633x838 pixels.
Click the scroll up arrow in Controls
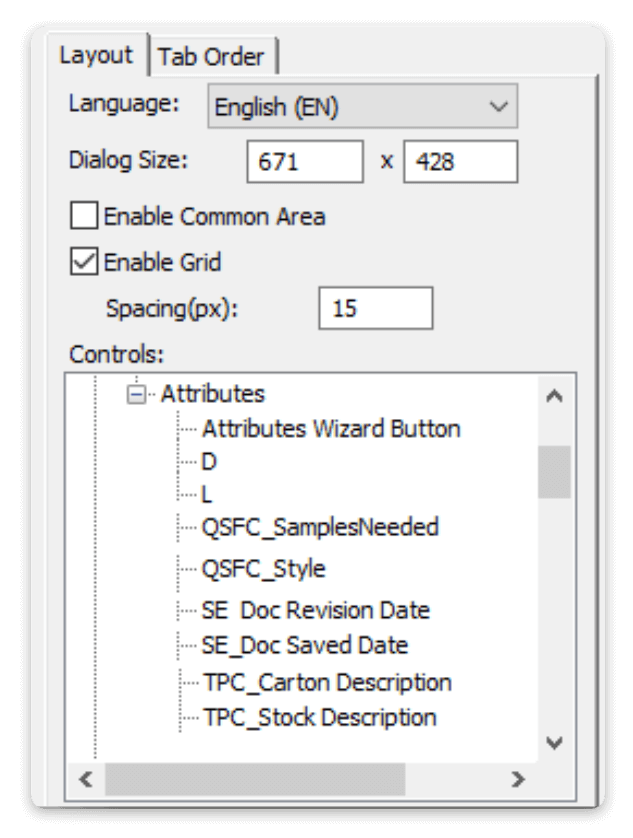pos(555,396)
